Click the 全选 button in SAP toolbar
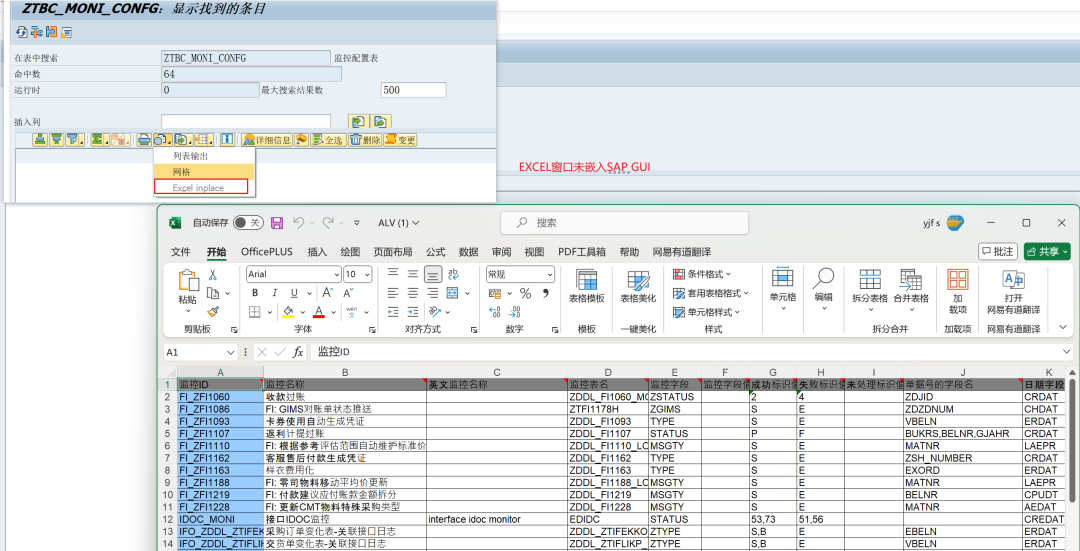This screenshot has height=551, width=1080. [327, 140]
